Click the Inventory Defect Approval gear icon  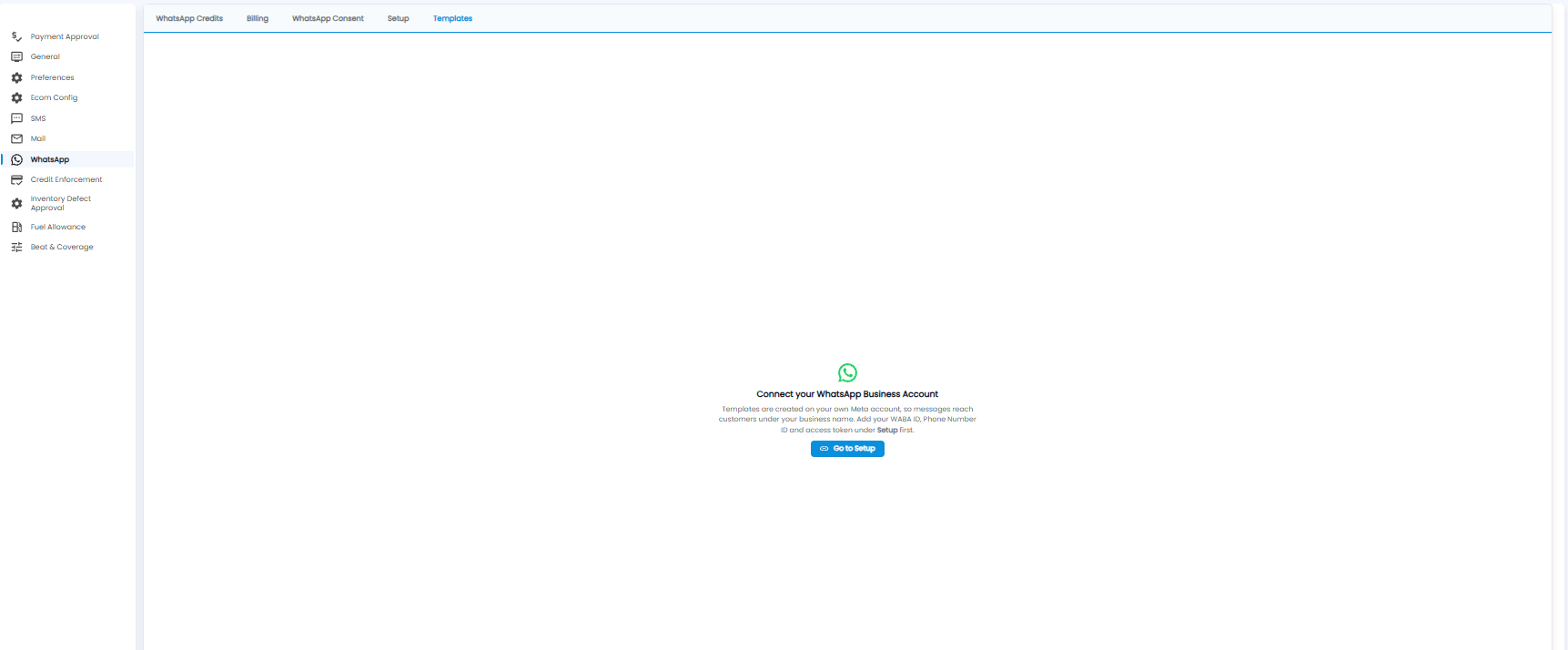click(16, 203)
